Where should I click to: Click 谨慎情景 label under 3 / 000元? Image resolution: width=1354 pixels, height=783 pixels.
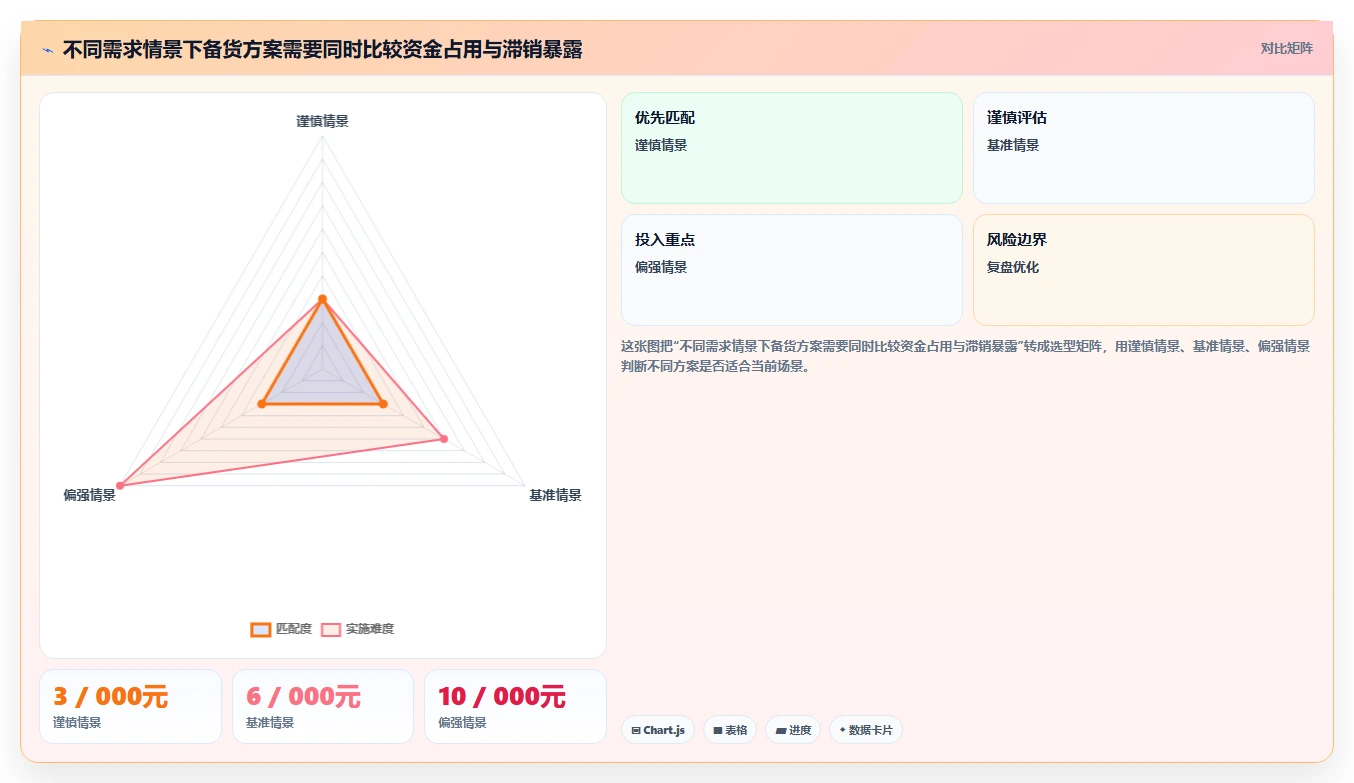(77, 722)
